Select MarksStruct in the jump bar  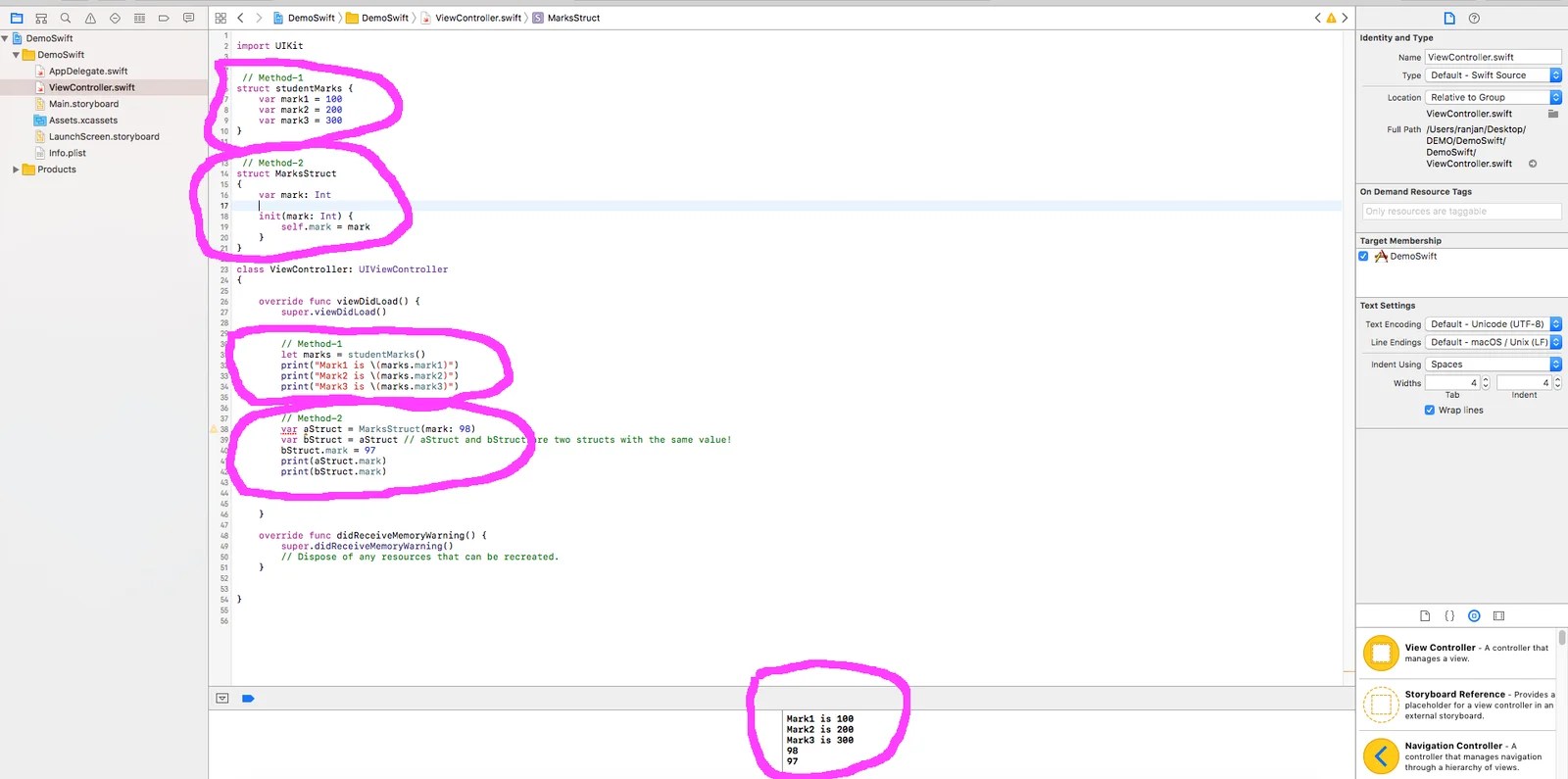tap(572, 18)
